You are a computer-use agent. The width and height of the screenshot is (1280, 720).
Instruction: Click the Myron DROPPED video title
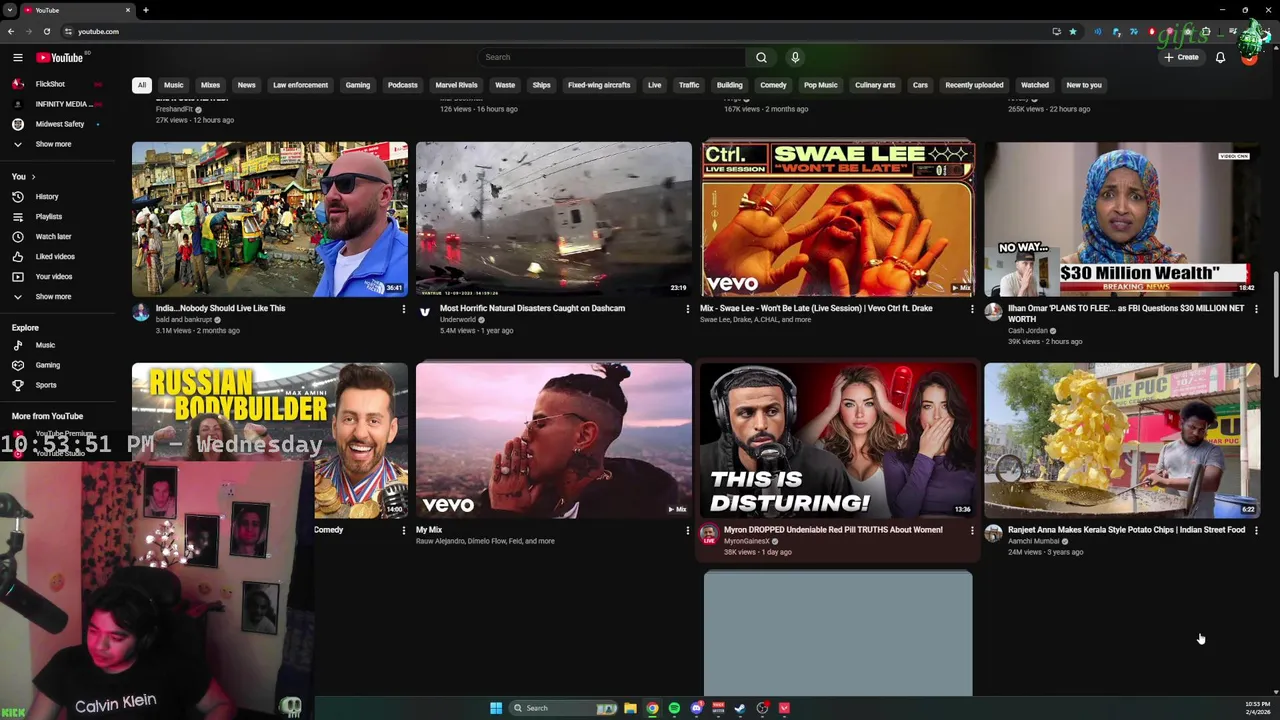point(833,530)
